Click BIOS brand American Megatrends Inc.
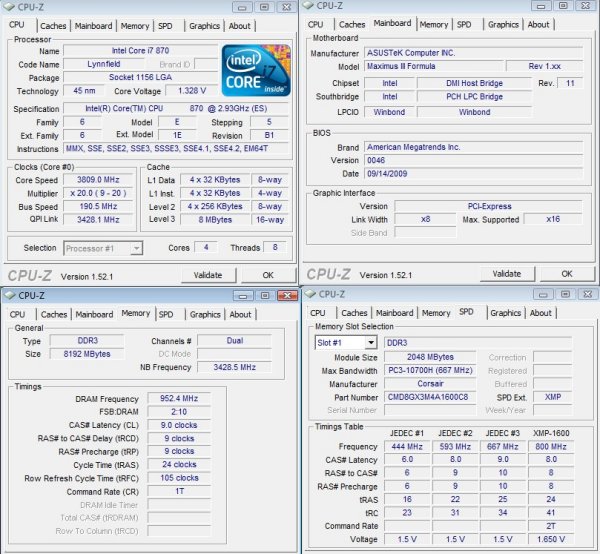Screen dimensions: 600x554 pos(473,147)
